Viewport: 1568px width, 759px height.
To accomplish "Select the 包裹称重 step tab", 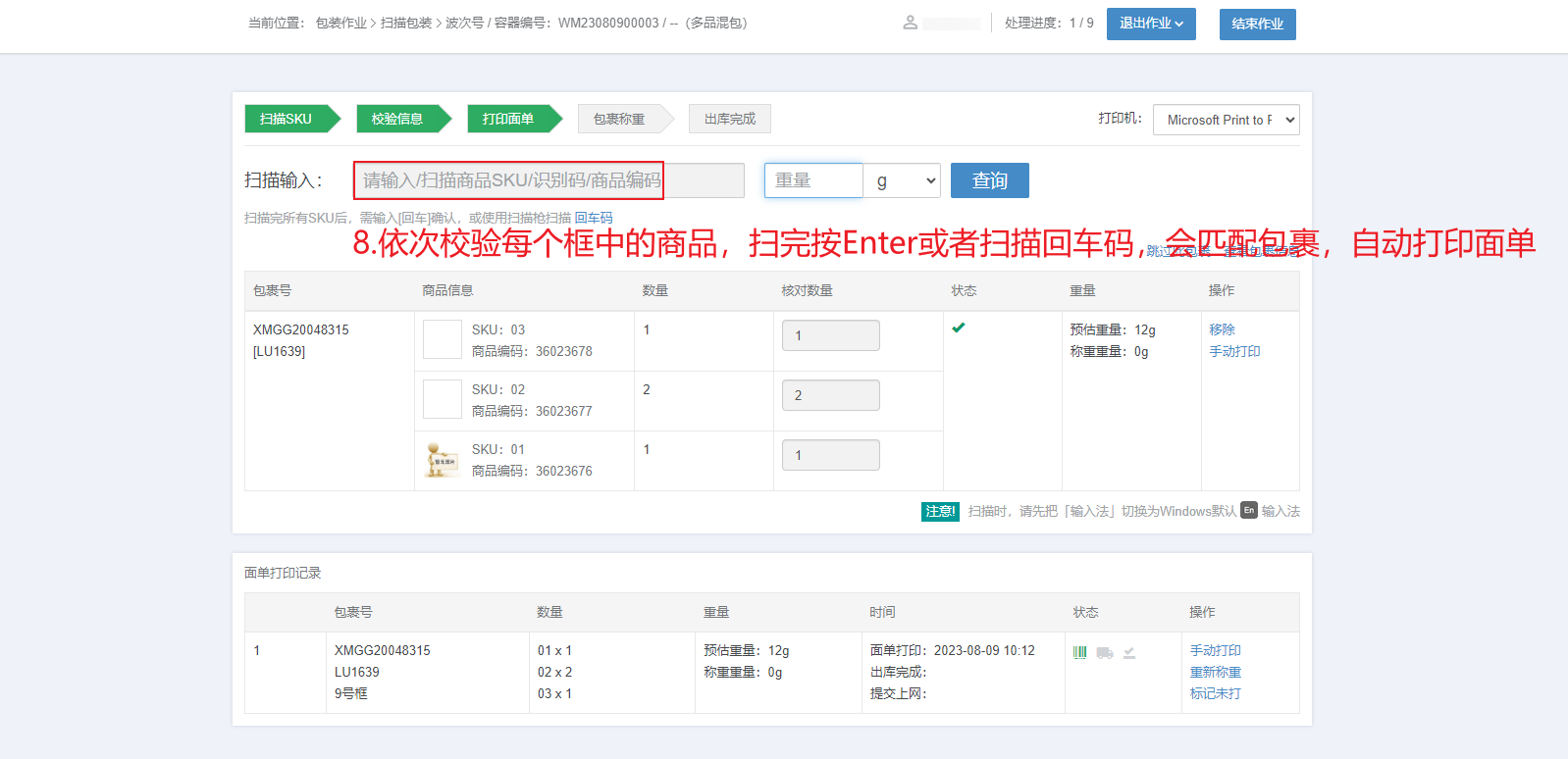I will (619, 119).
